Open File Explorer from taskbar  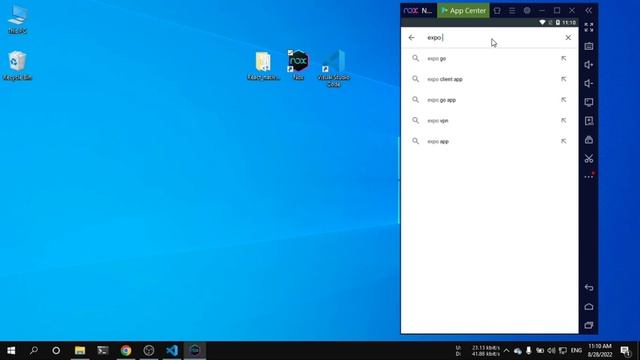tap(80, 350)
